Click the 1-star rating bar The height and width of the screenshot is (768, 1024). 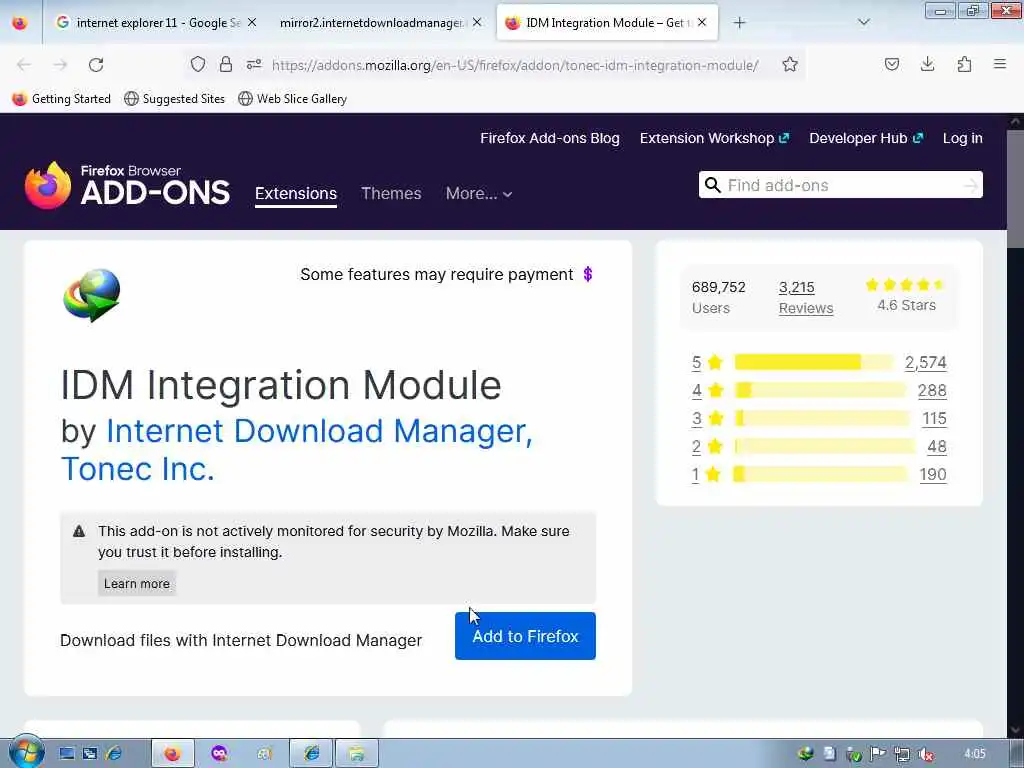821,474
